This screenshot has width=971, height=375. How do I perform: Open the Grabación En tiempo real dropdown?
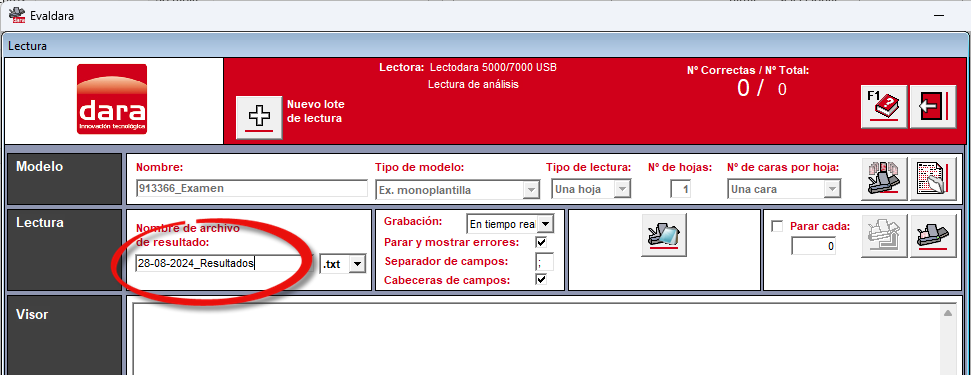pyautogui.click(x=546, y=223)
